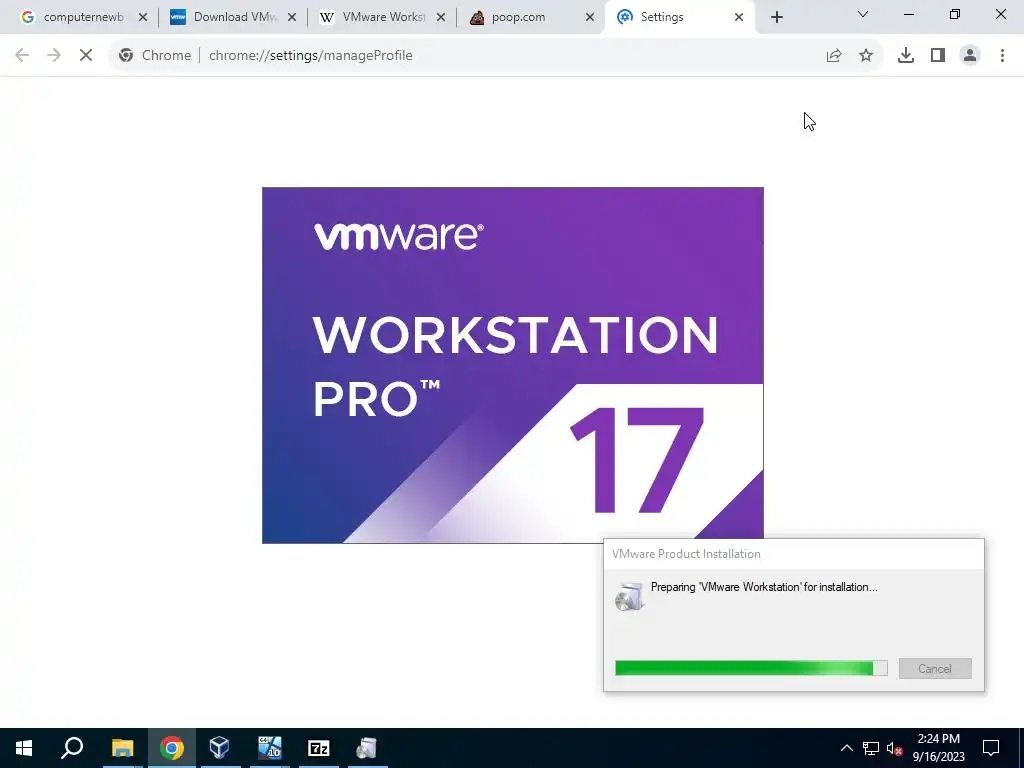Go back to previous page

[22, 56]
